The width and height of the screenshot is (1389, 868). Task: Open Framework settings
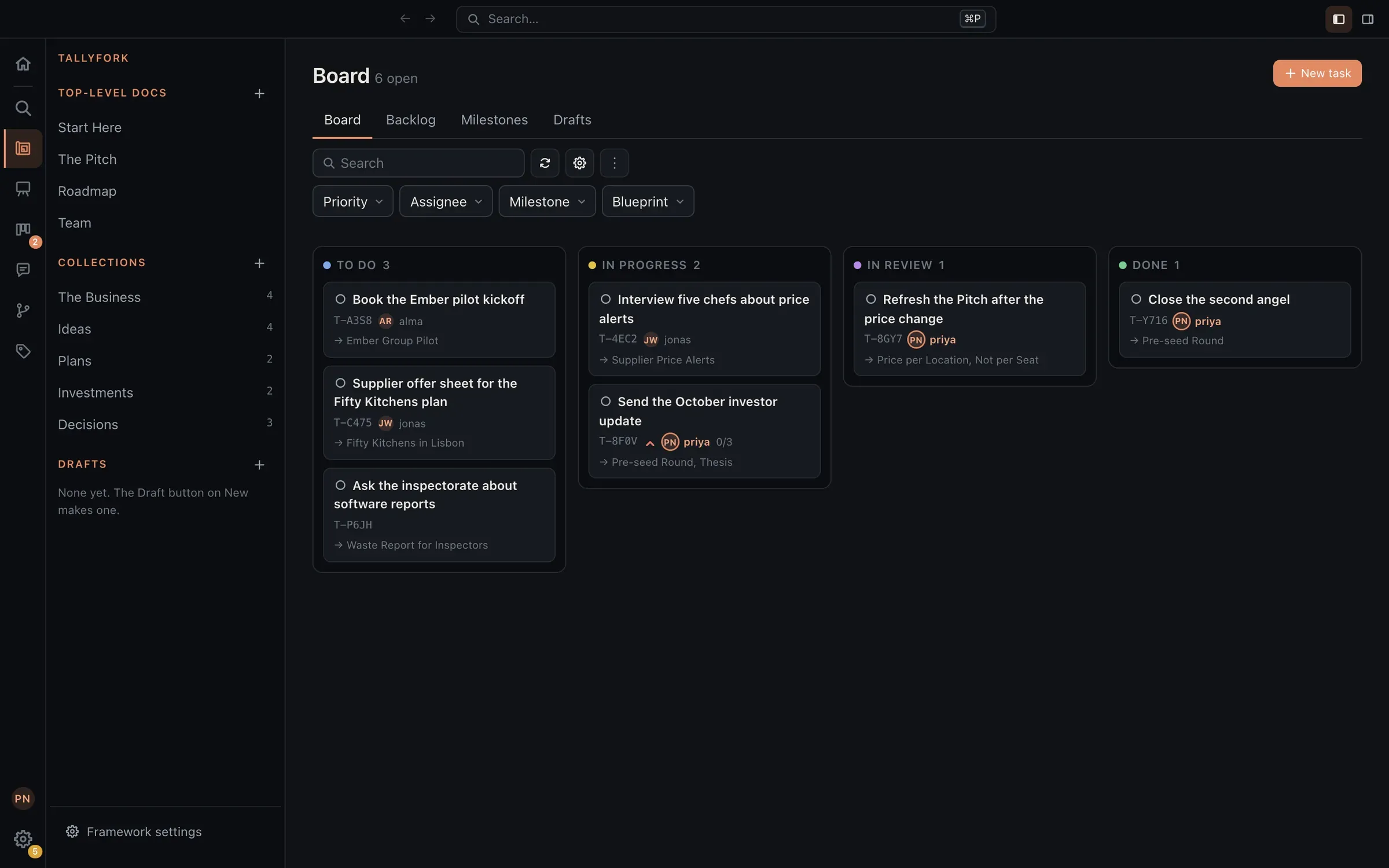(x=134, y=832)
